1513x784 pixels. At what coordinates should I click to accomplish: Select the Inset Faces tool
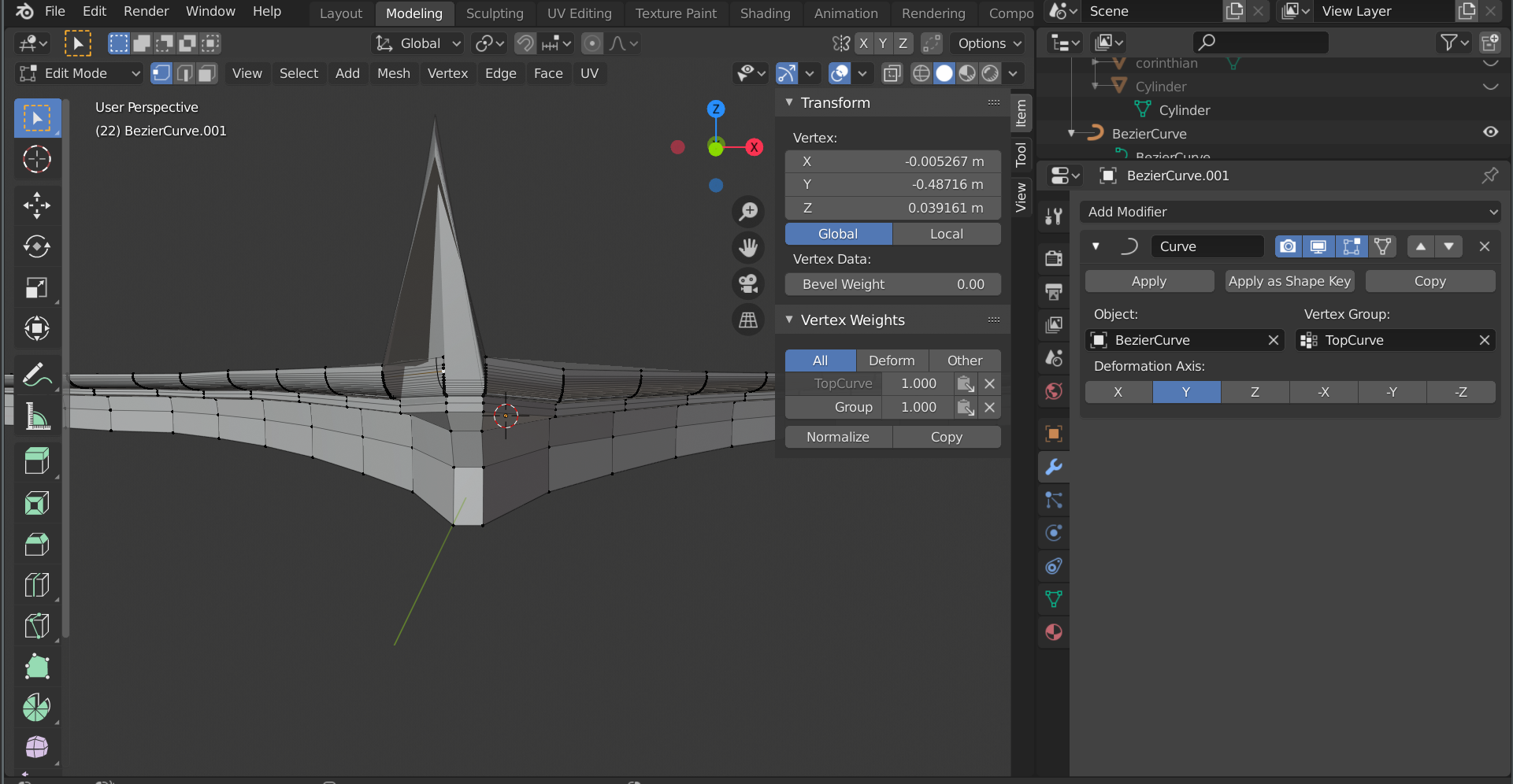tap(37, 502)
